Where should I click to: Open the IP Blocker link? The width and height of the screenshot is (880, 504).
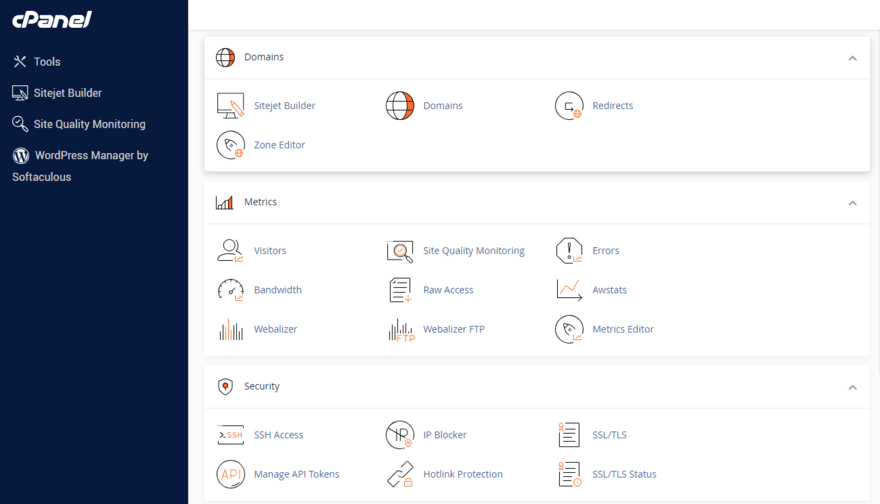[444, 435]
